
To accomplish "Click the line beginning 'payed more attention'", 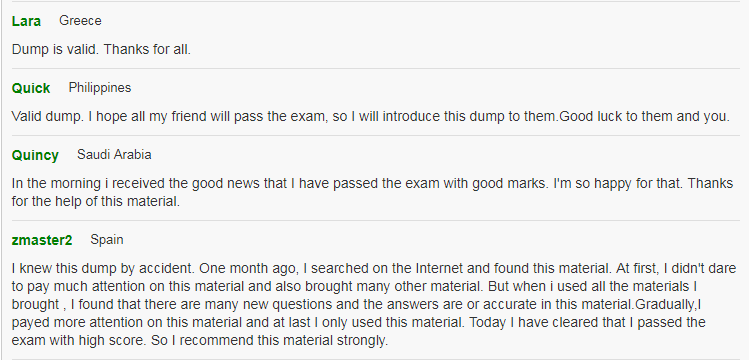I will click(359, 322).
